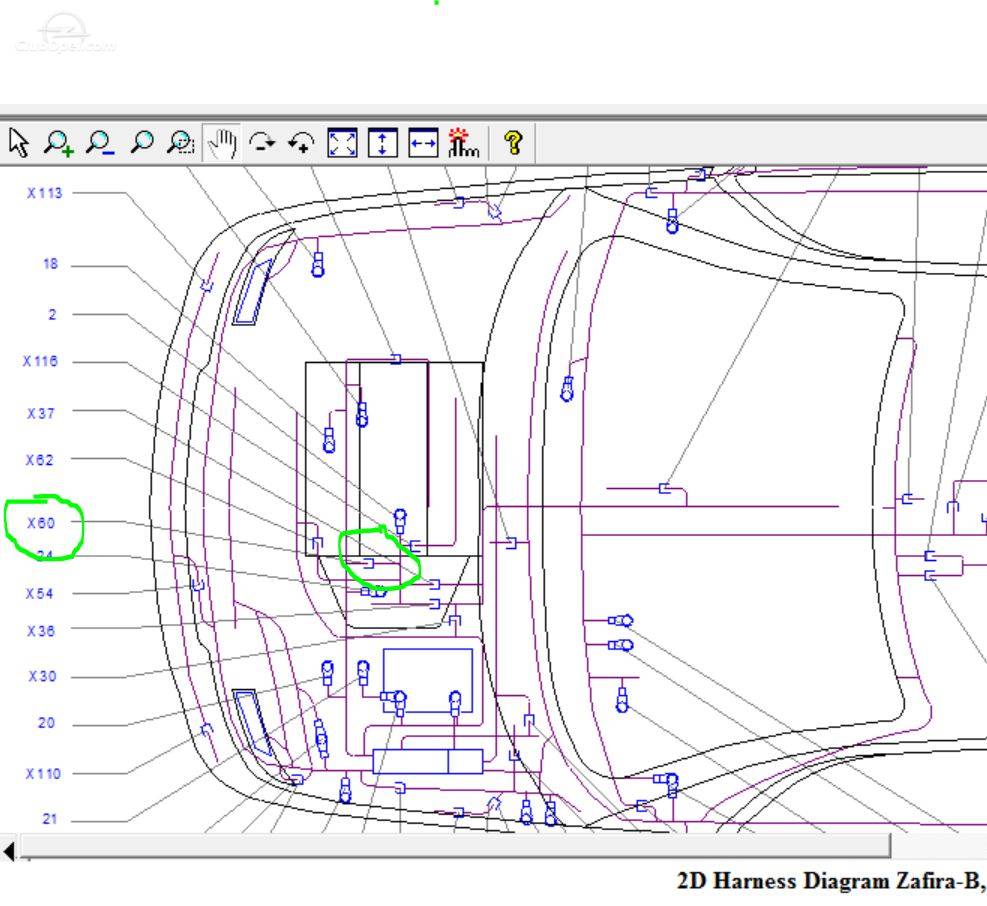Open help with the question mark icon
The image size is (987, 906).
tap(514, 143)
